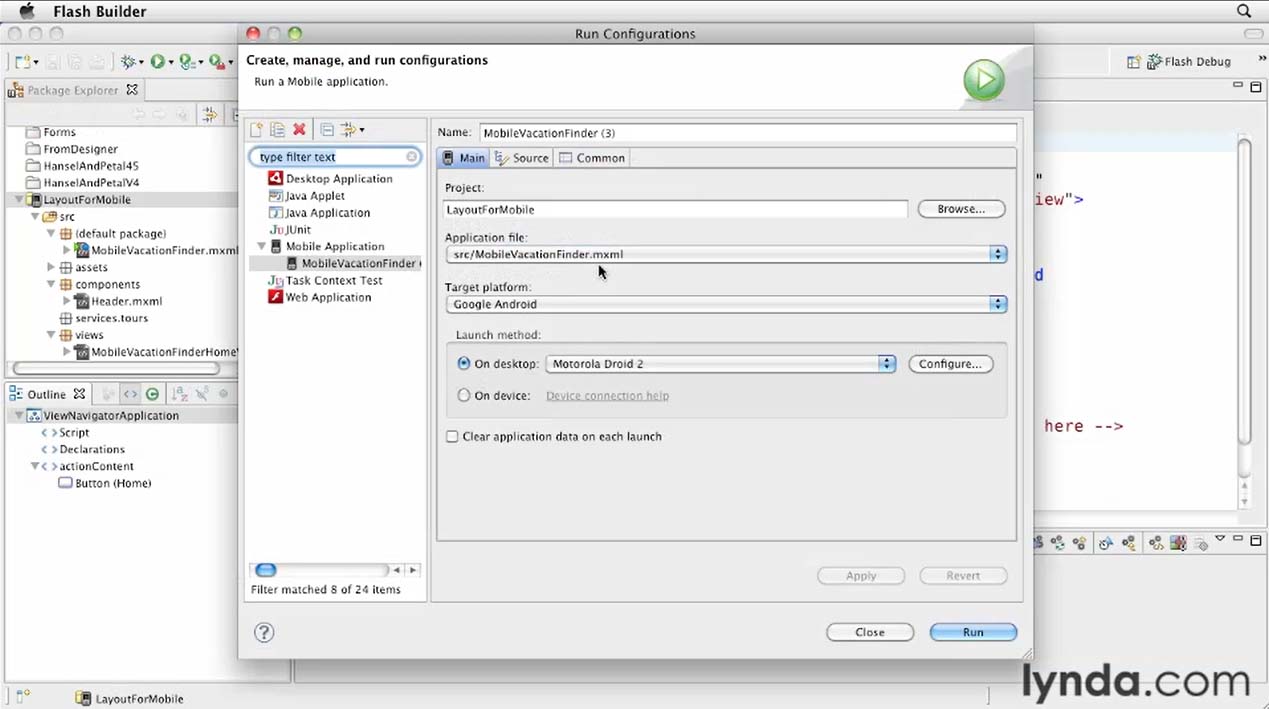This screenshot has width=1269, height=709.
Task: Click the Project field containing LayoutForMobile
Action: [676, 210]
